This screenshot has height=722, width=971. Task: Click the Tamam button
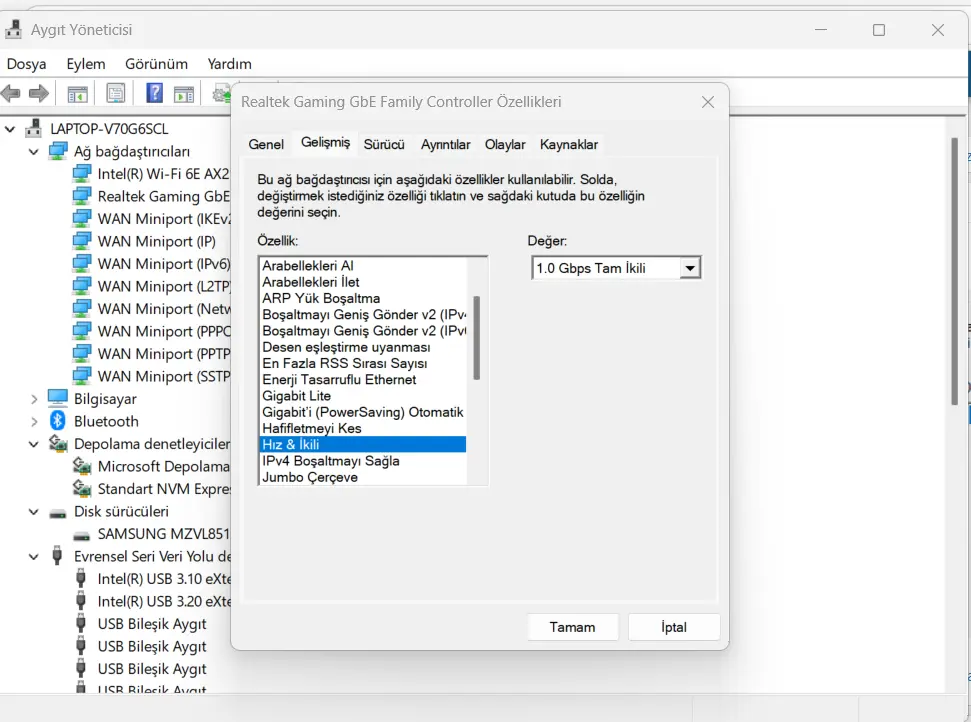click(572, 627)
